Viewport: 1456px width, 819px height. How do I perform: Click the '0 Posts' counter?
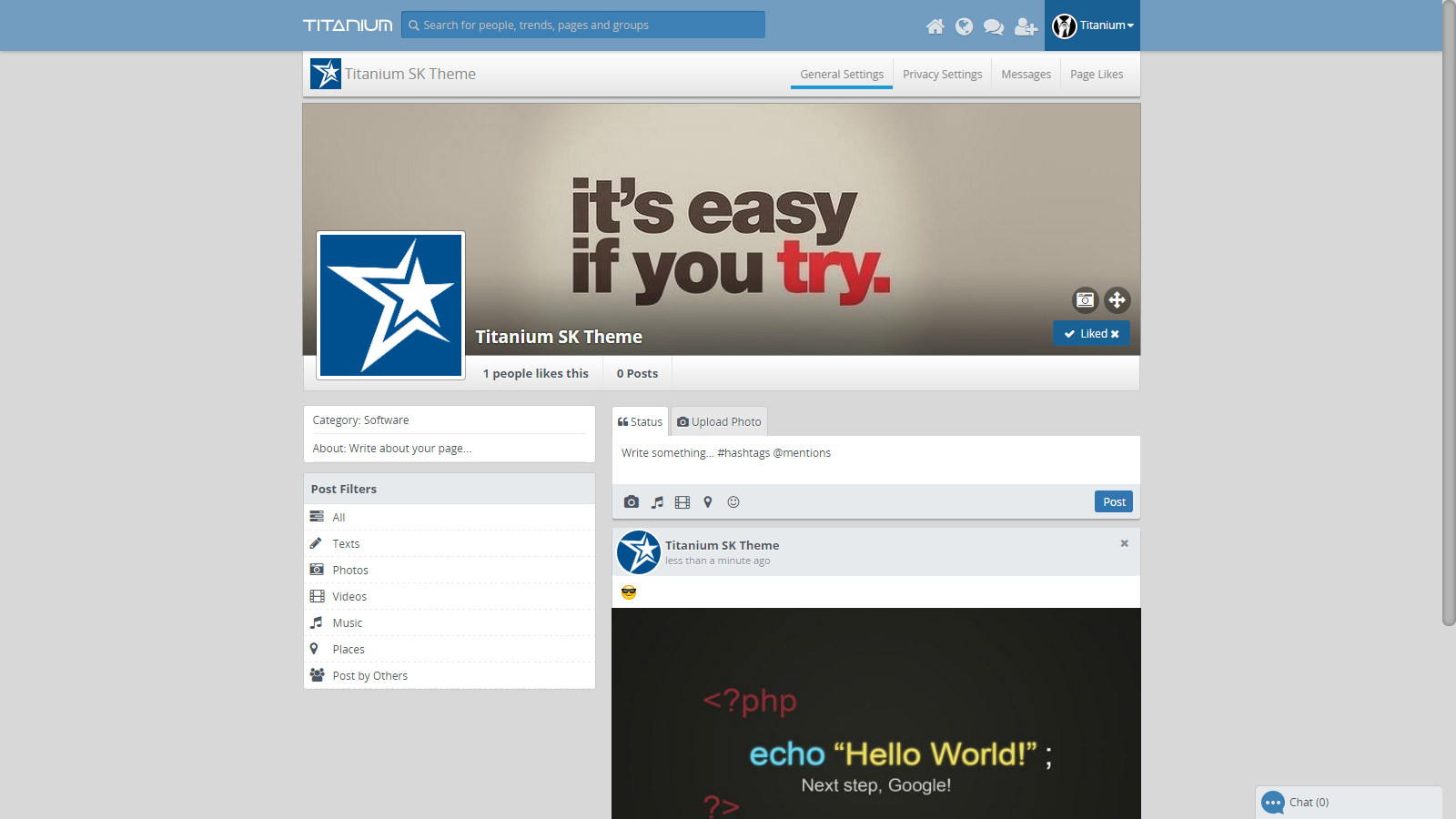pos(637,373)
